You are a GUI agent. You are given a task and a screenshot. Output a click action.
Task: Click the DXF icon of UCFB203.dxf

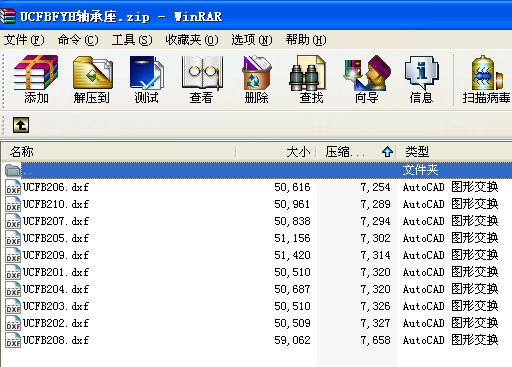(x=13, y=306)
